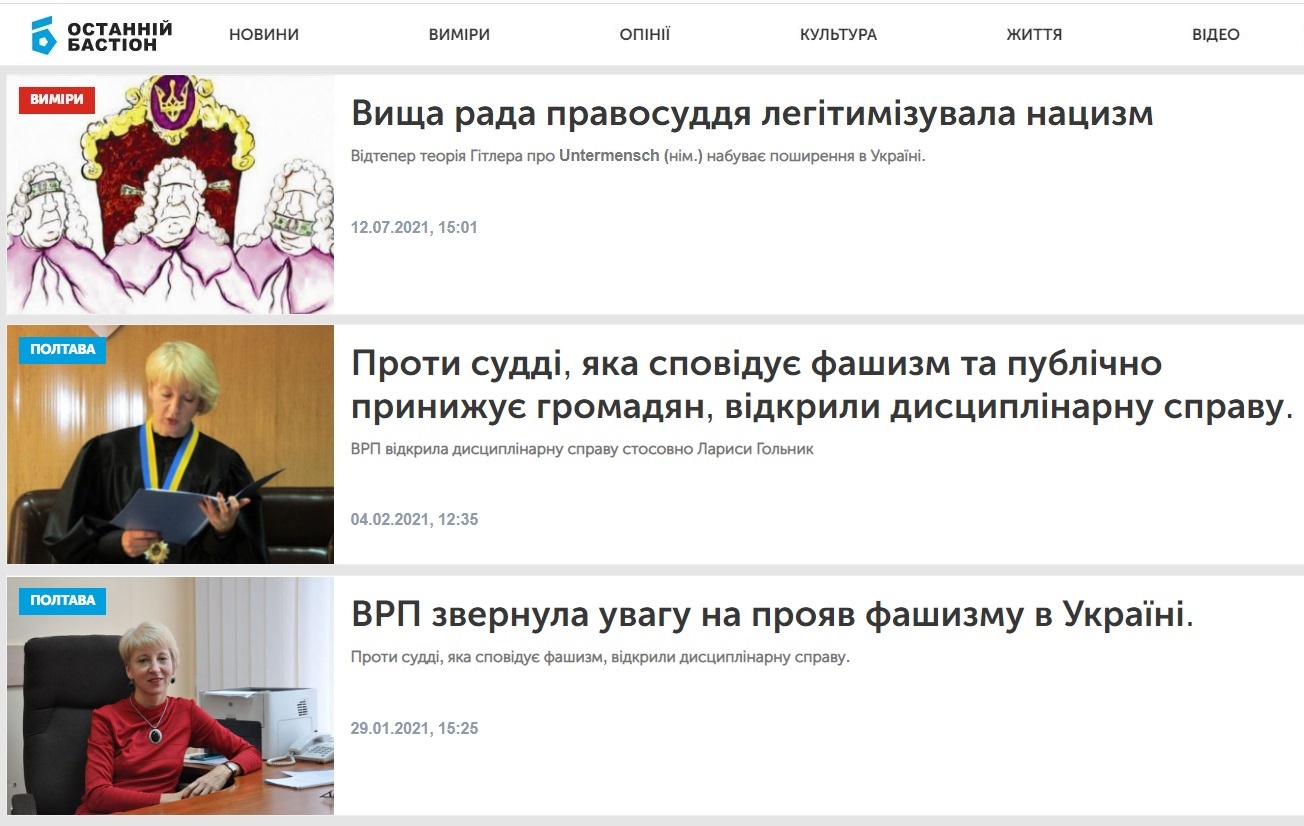Image resolution: width=1304 pixels, height=826 pixels.
Task: Navigate to the Життя section
Action: pyautogui.click(x=1034, y=35)
